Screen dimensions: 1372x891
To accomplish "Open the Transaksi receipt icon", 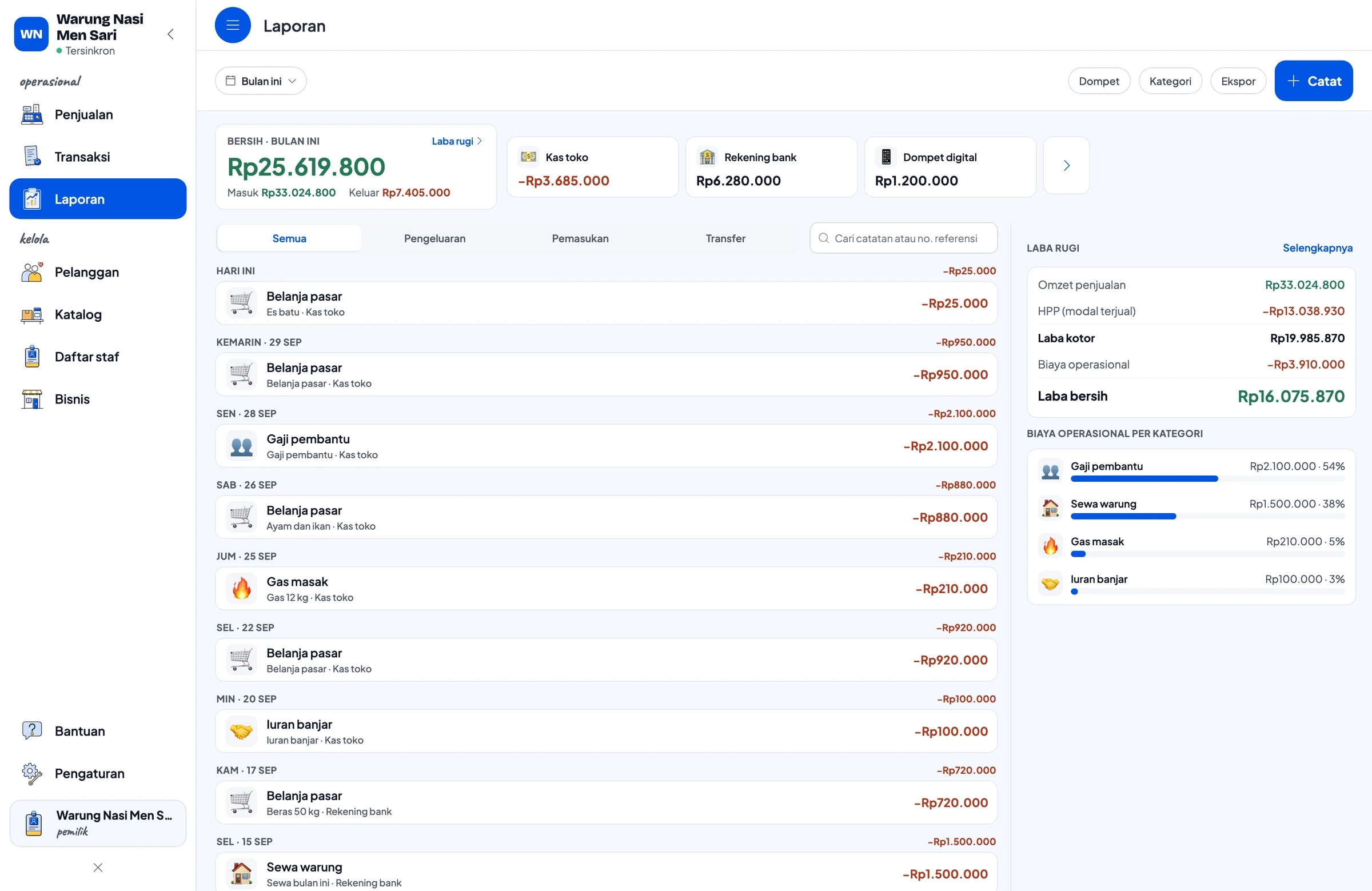I will 31,157.
